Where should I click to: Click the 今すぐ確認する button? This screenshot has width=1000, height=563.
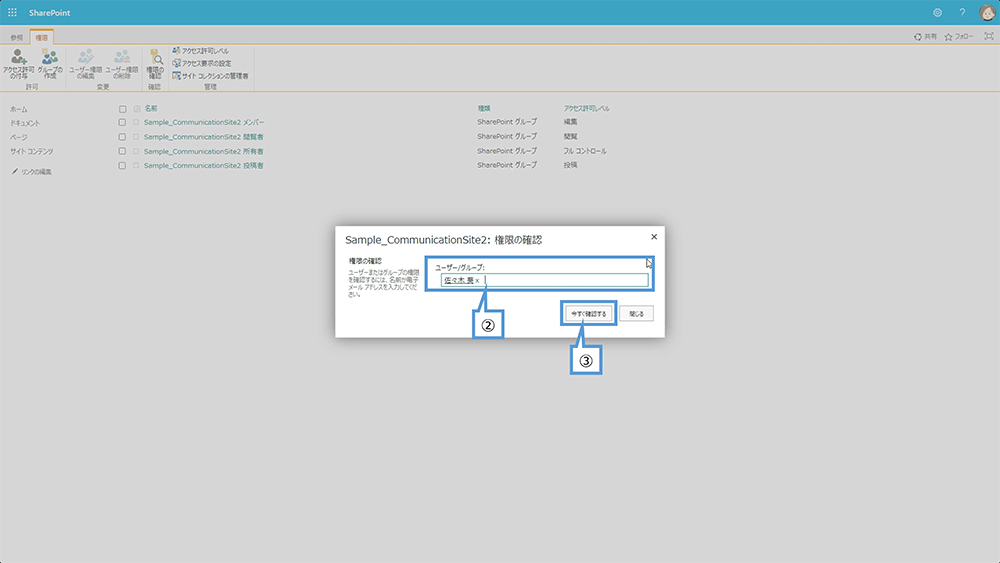[x=588, y=314]
